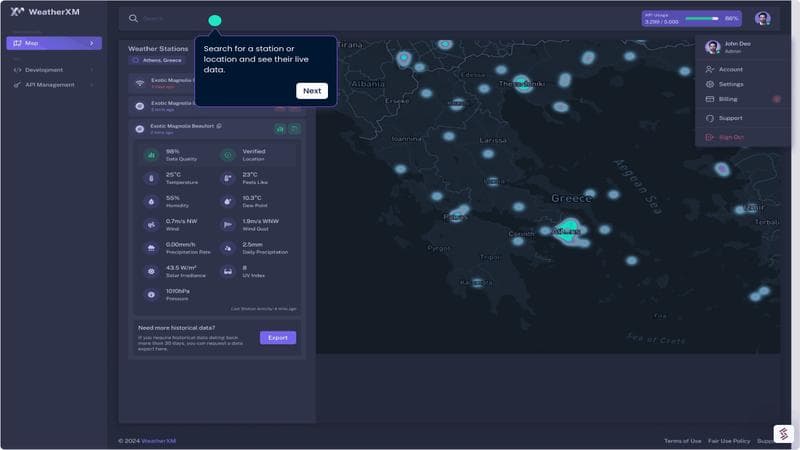This screenshot has width=800, height=450.
Task: Click the Export button for historical data
Action: tap(278, 338)
